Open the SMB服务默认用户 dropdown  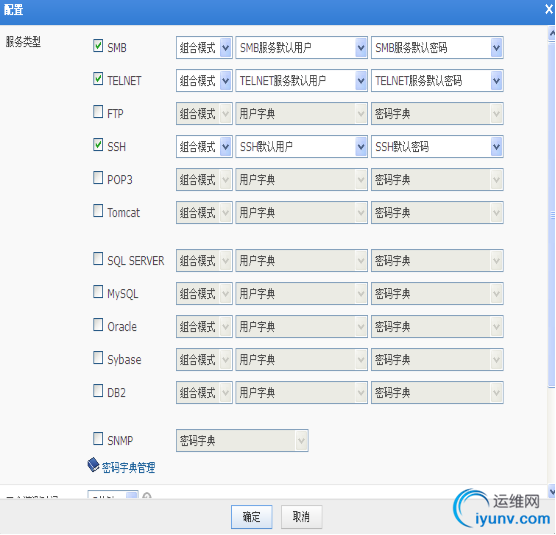(301, 48)
